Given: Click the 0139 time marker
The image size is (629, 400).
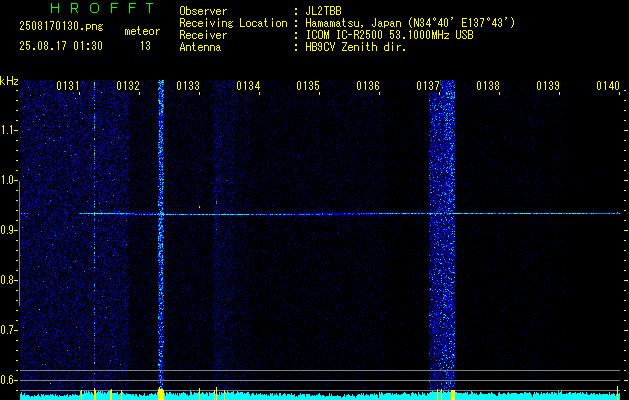Looking at the screenshot, I should click(548, 86).
